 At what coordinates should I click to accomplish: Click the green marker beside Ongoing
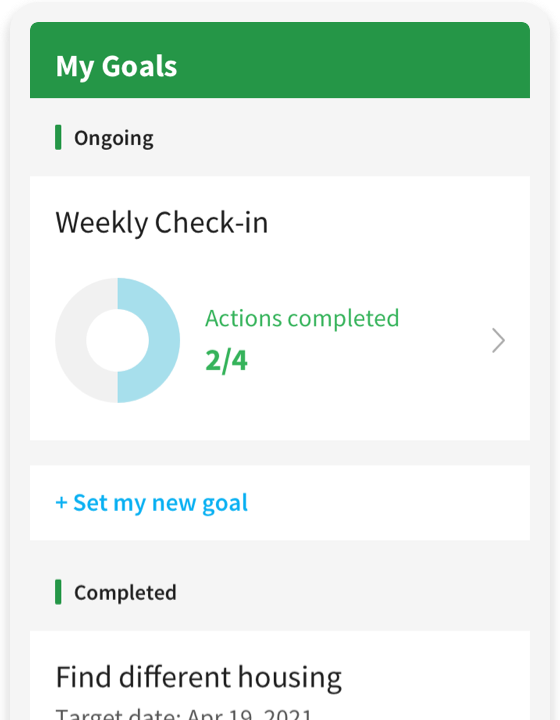[x=58, y=137]
